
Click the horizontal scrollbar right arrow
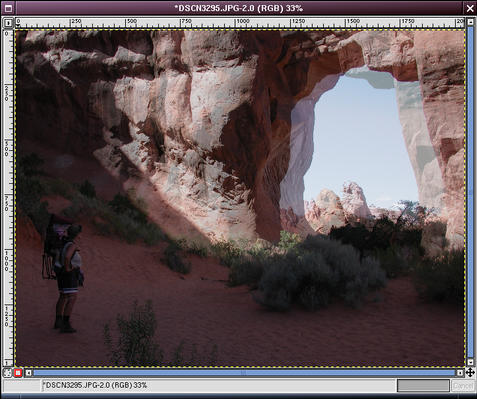pyautogui.click(x=460, y=373)
